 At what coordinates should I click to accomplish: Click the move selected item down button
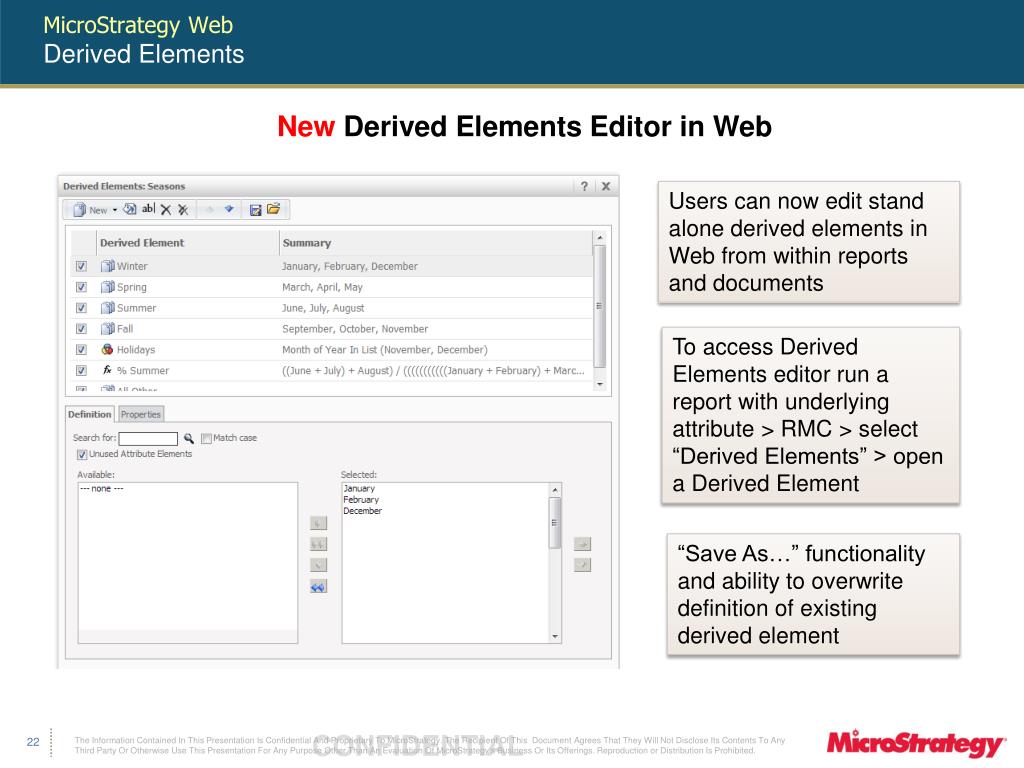(583, 565)
